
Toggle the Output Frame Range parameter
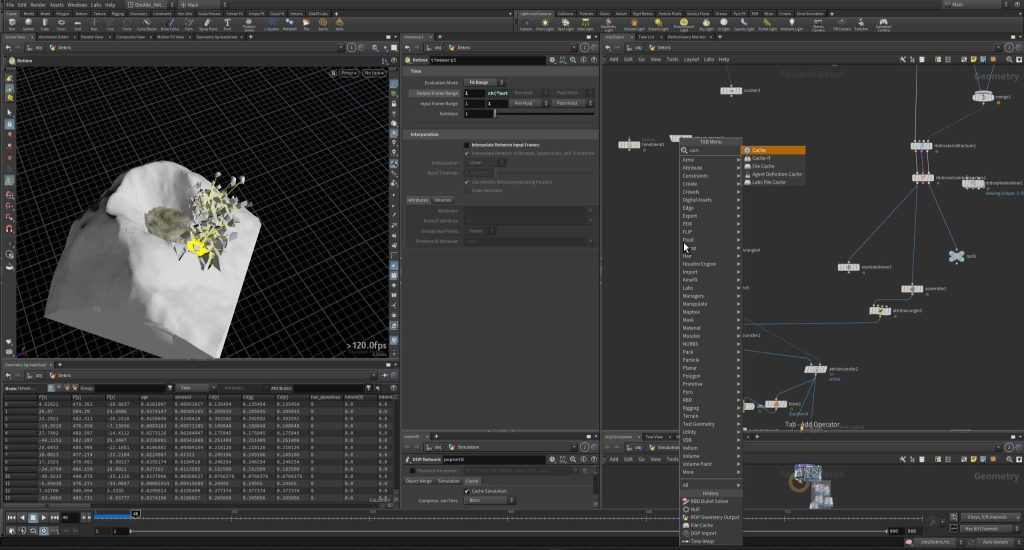433,92
